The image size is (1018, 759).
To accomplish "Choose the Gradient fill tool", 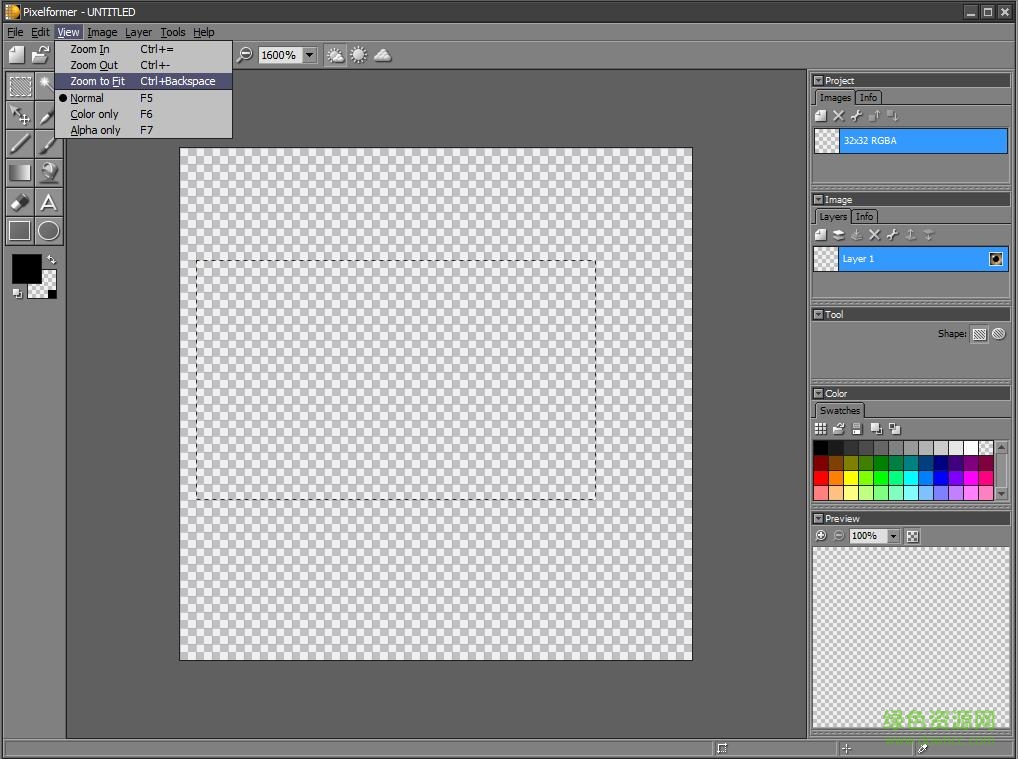I will coord(20,173).
